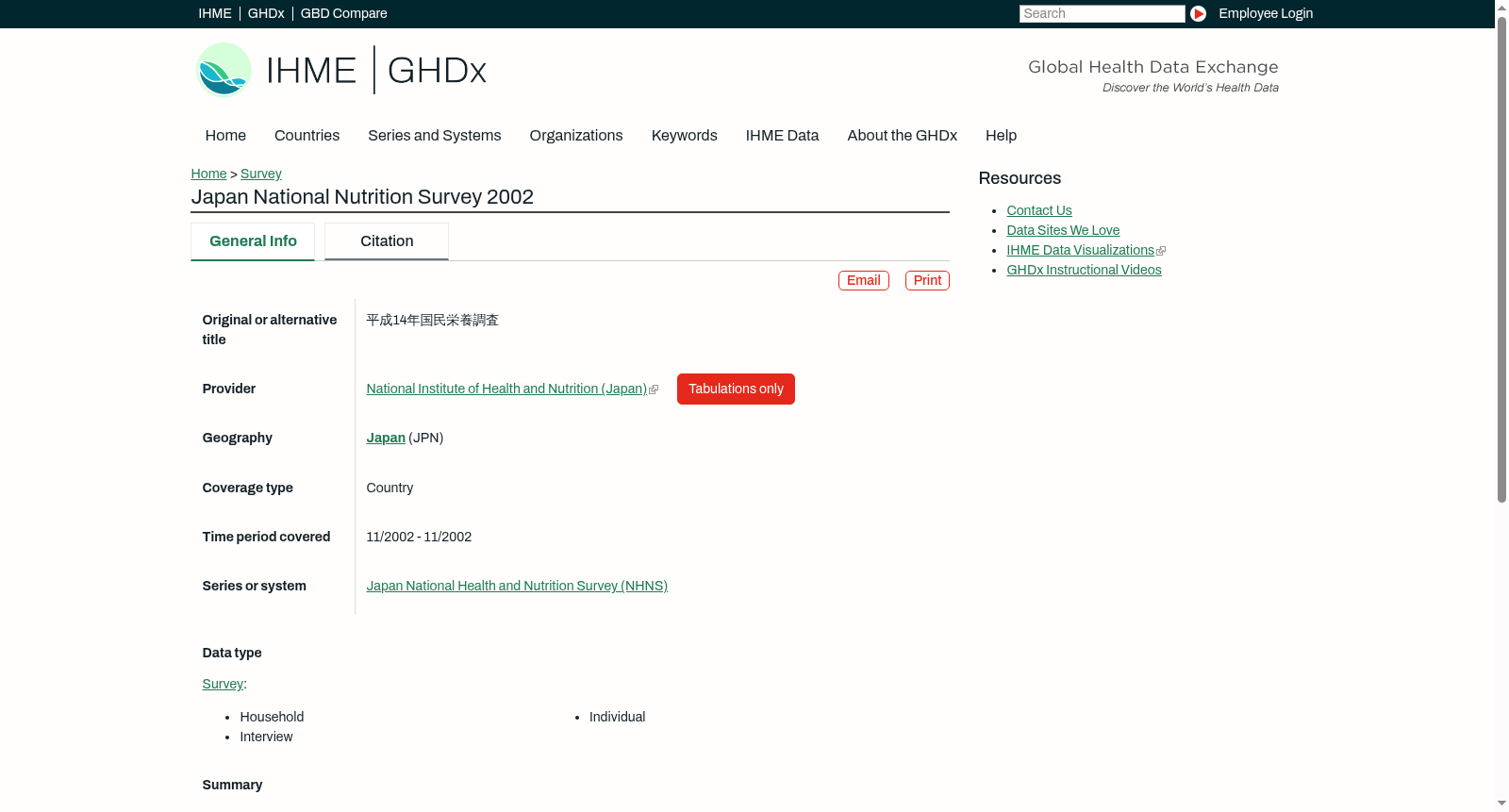Open Contact Us resource link

click(1039, 211)
